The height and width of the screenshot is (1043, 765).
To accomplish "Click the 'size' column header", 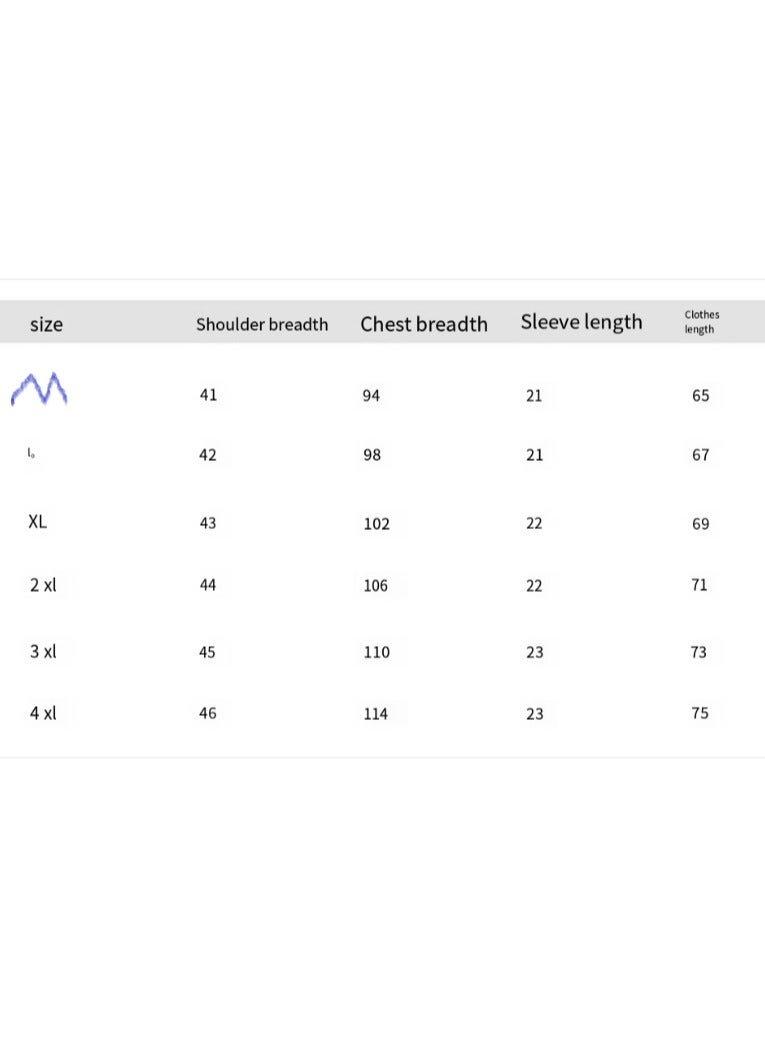I will pos(47,325).
